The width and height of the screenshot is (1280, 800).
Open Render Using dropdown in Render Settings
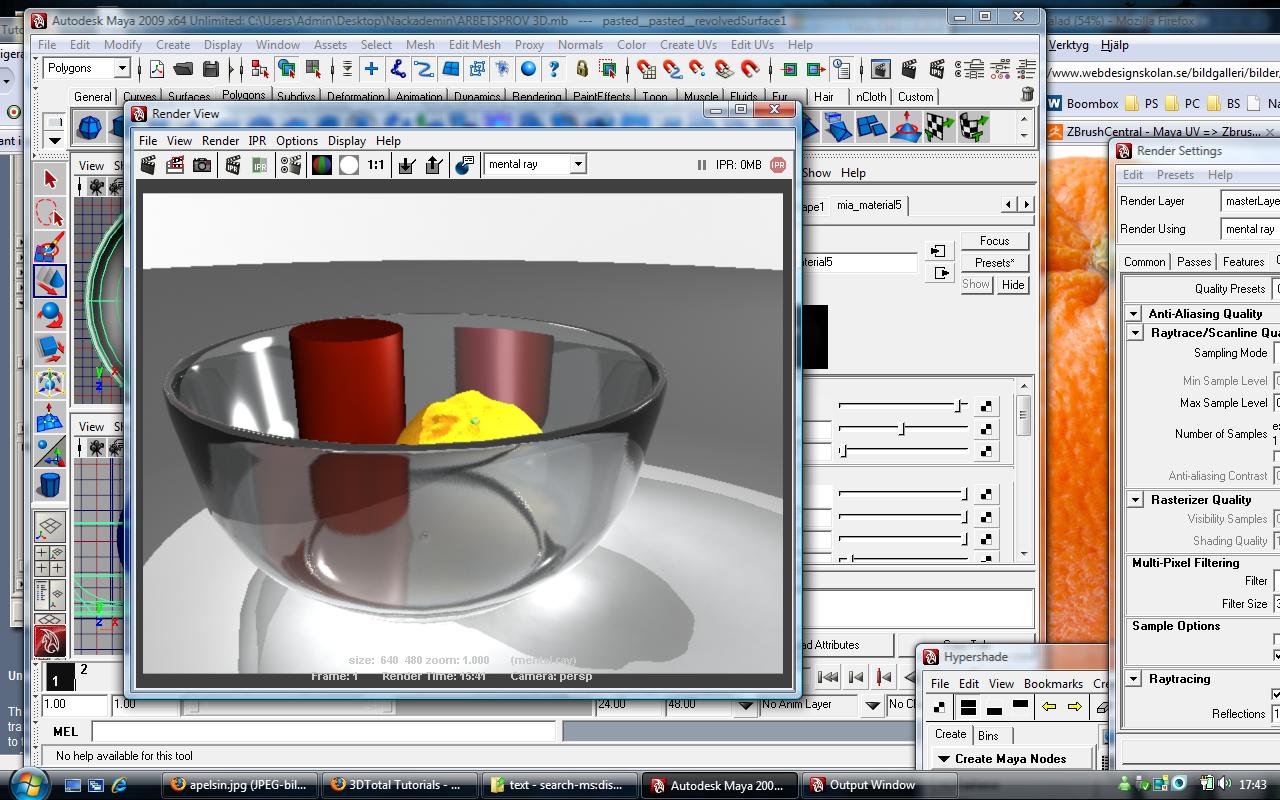point(1250,229)
